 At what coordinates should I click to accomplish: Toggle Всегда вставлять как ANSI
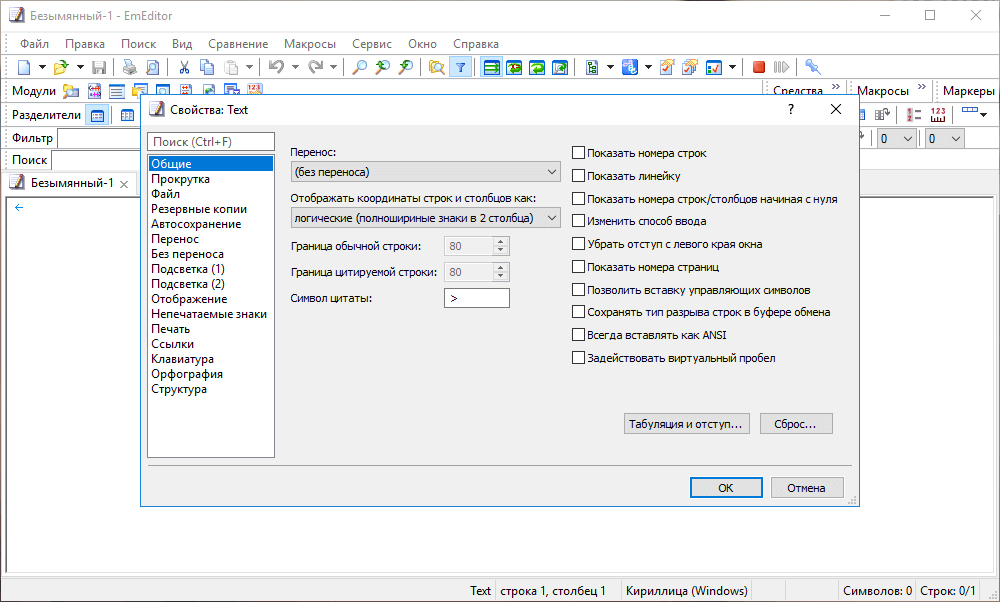(x=578, y=335)
